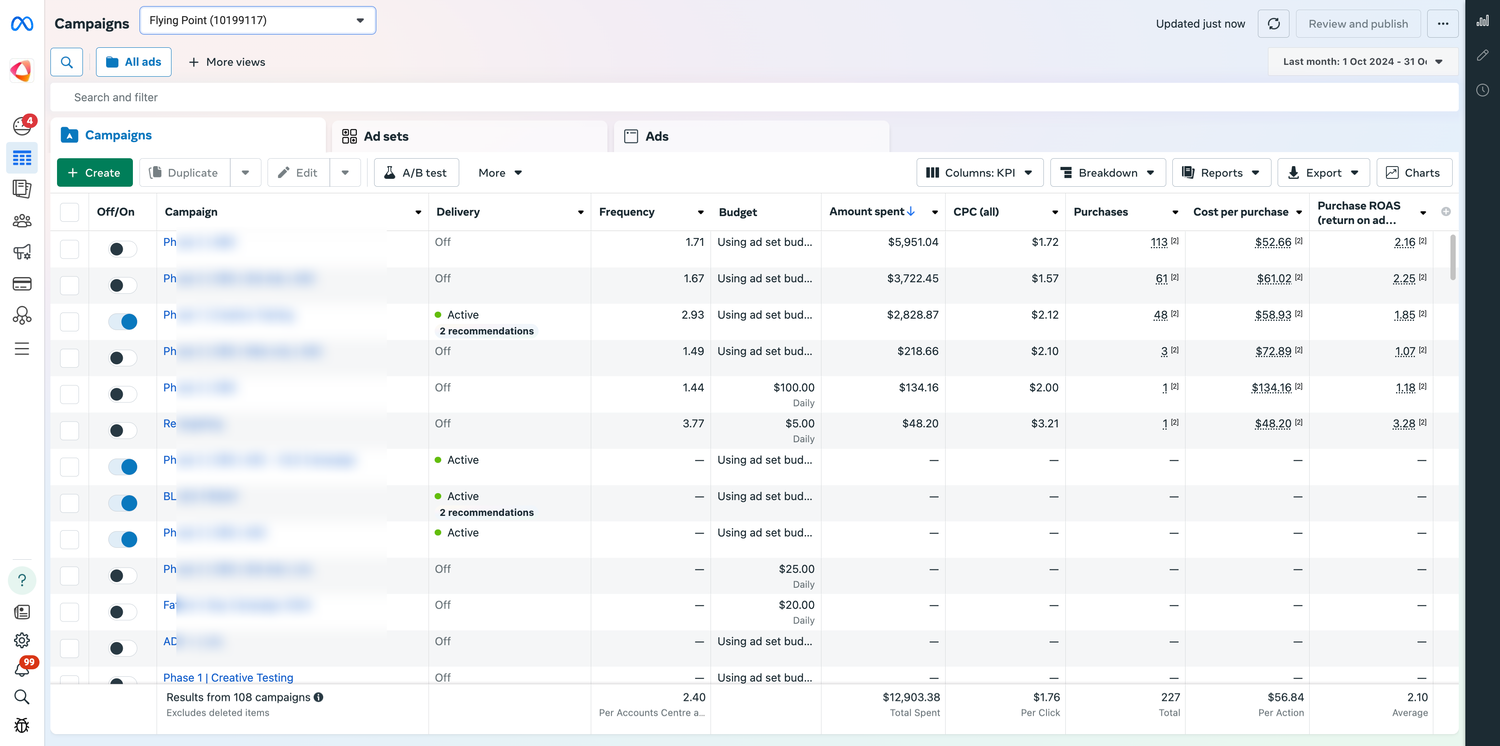Viewport: 1500px width, 746px height.
Task: Click the 3.28 purchase ROAS value
Action: 1405,424
